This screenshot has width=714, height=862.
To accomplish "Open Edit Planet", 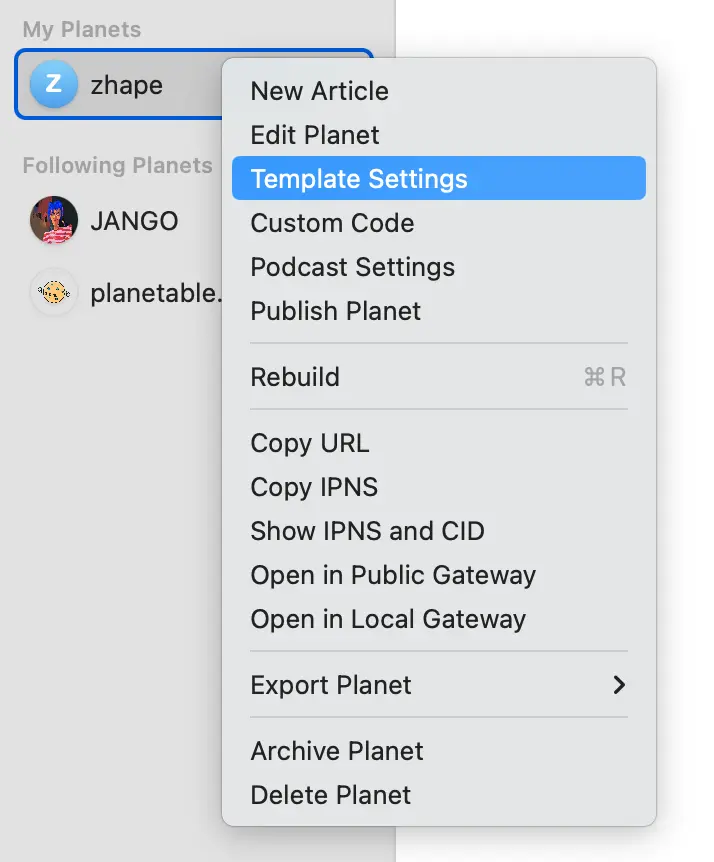I will (314, 135).
